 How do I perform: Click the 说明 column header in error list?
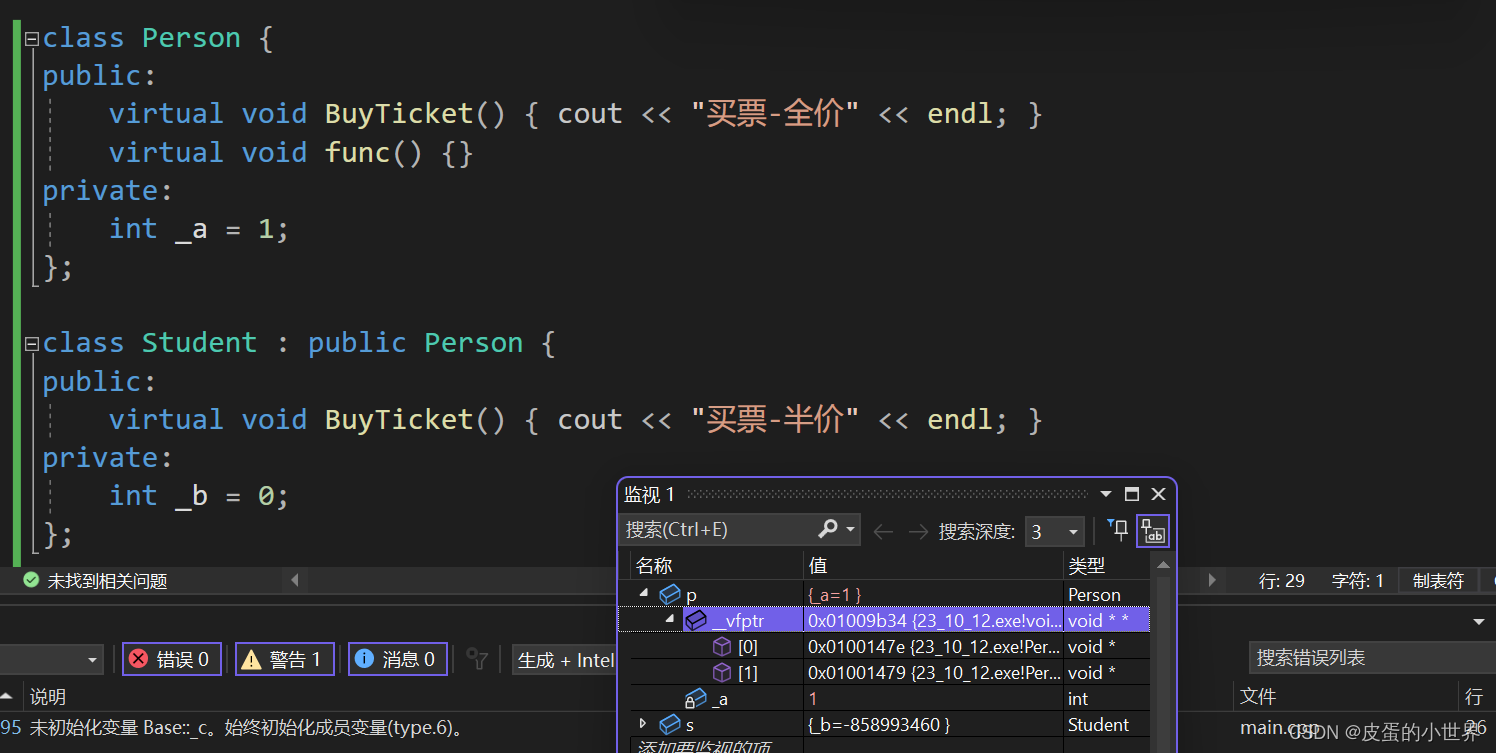[48, 697]
